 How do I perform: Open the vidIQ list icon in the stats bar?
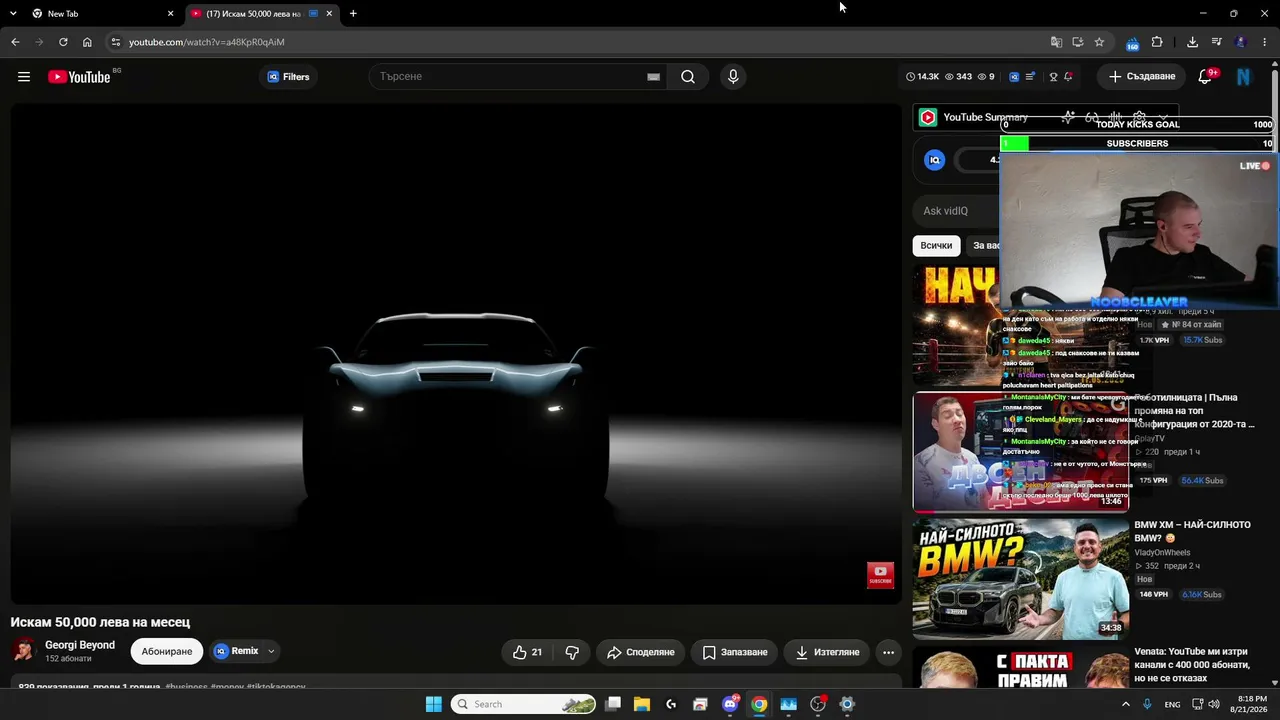(1030, 77)
